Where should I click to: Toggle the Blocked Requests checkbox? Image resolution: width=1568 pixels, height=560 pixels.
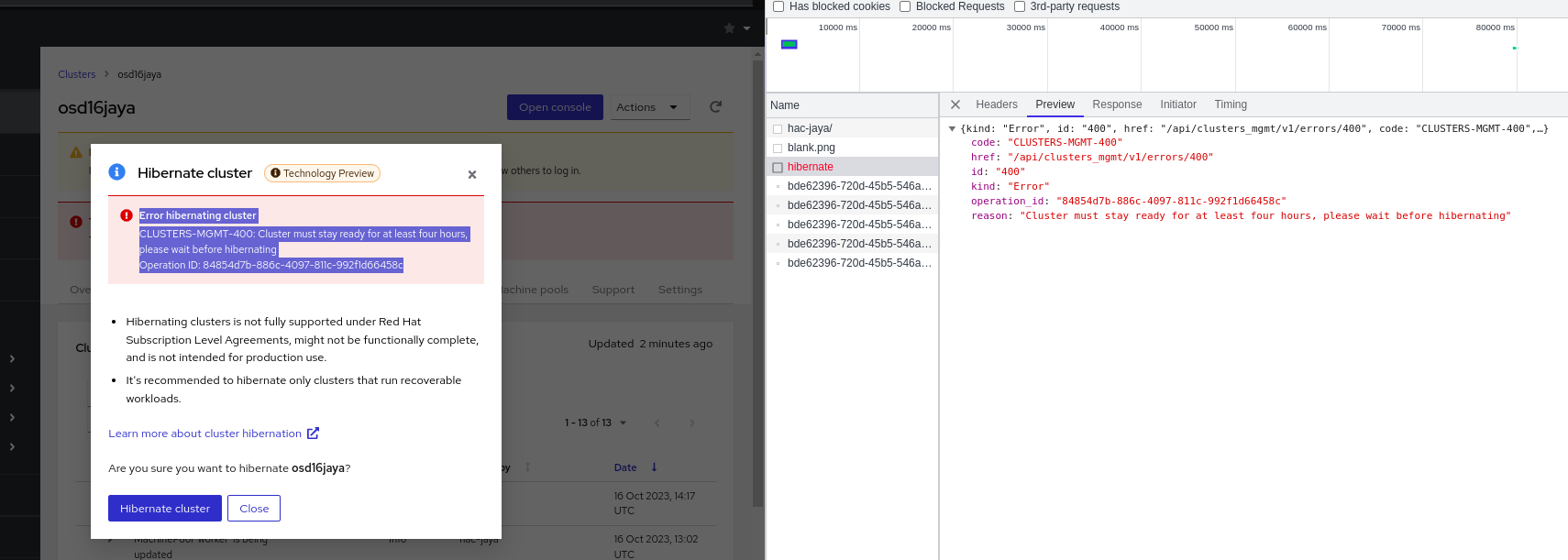point(905,6)
